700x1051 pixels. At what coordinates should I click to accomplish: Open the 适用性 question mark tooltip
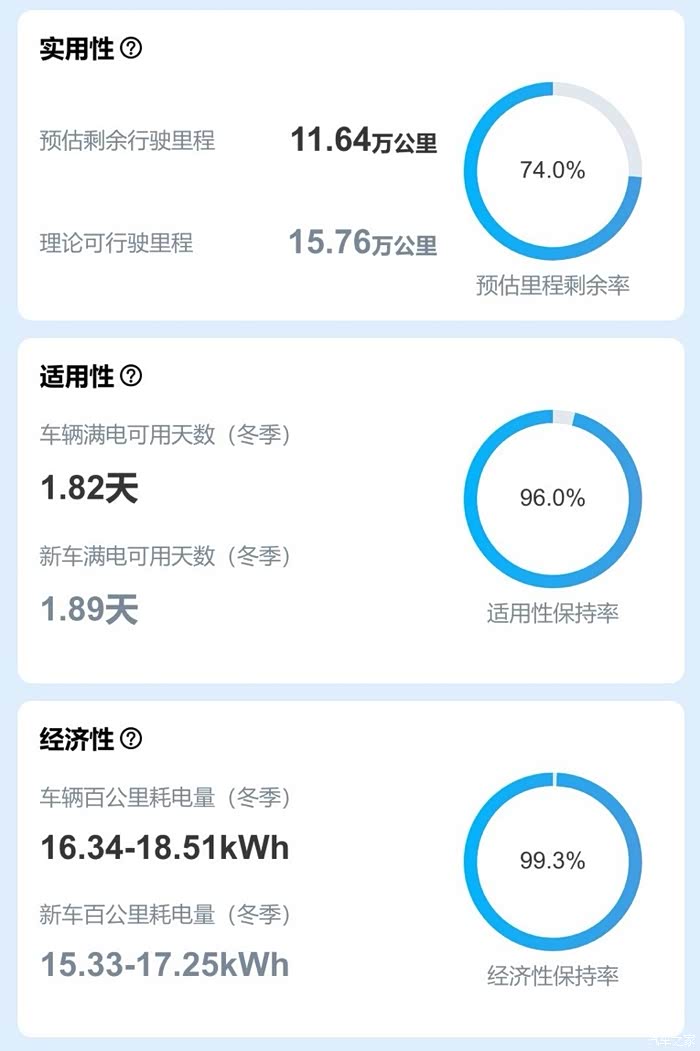point(131,376)
